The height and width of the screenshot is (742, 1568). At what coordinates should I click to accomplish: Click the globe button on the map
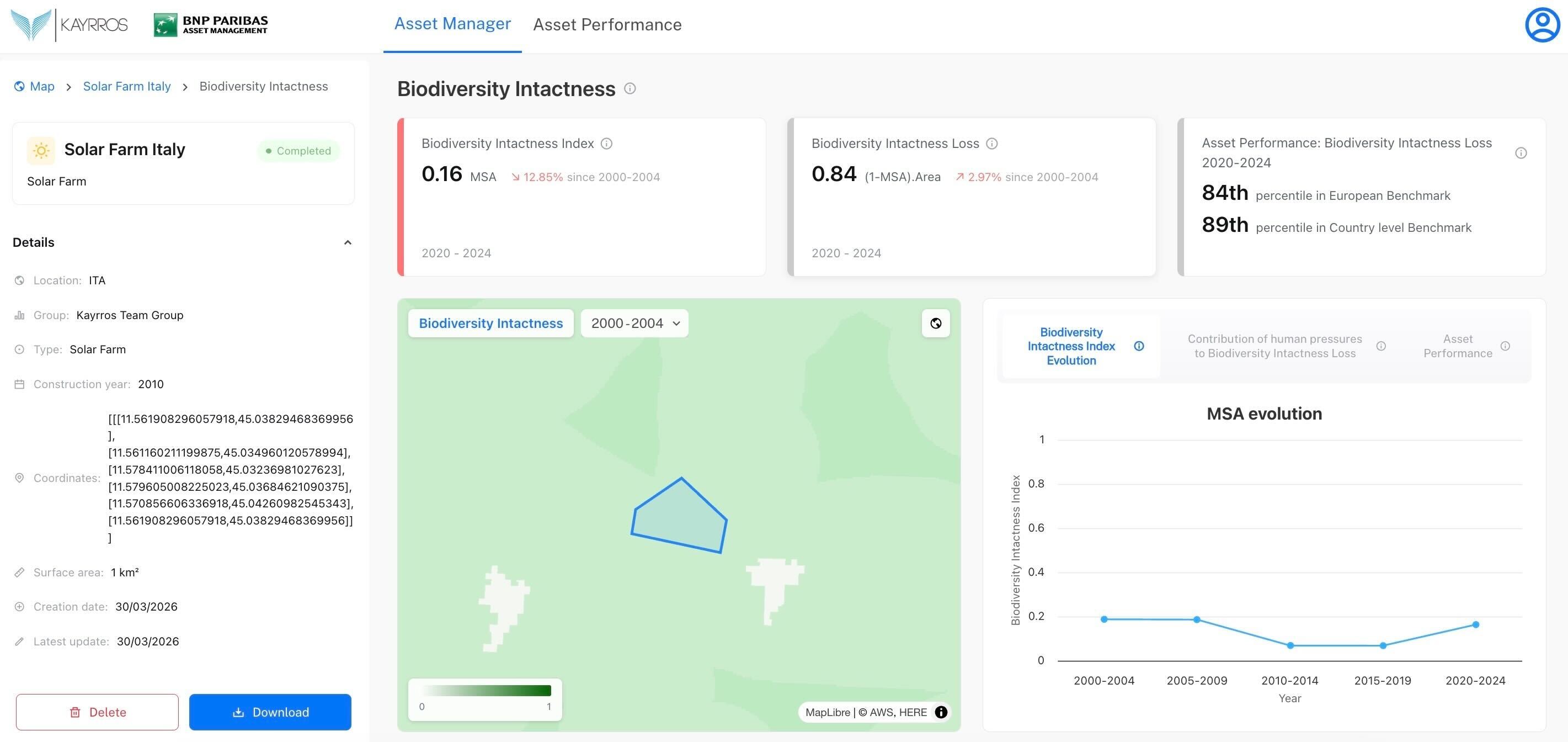[x=936, y=324]
